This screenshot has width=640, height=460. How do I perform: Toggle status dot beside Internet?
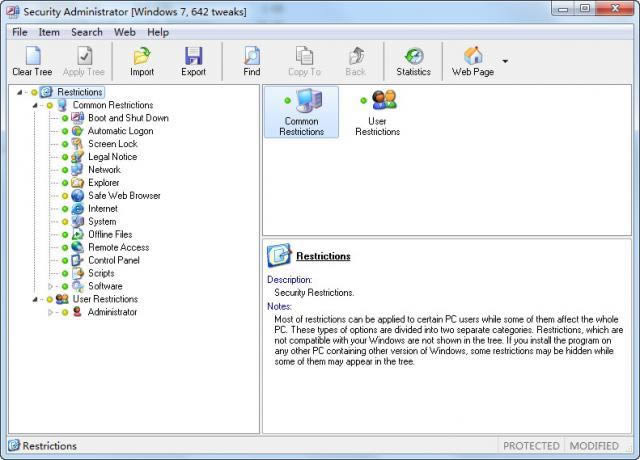coord(65,209)
